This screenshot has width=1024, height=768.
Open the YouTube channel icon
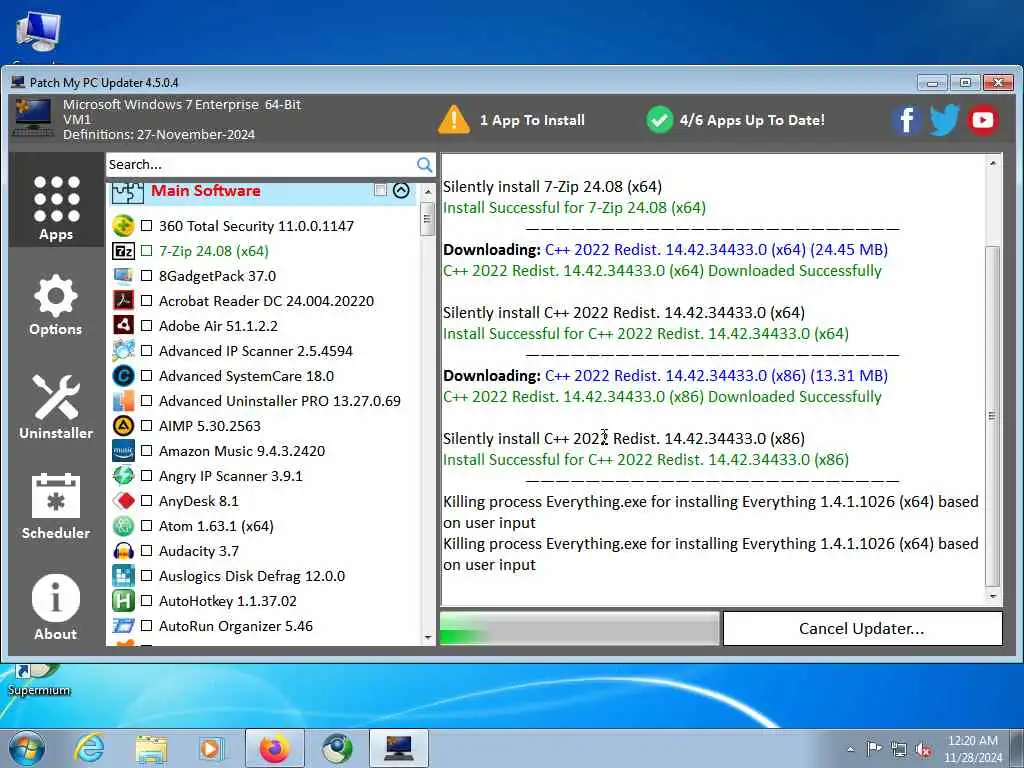point(983,120)
